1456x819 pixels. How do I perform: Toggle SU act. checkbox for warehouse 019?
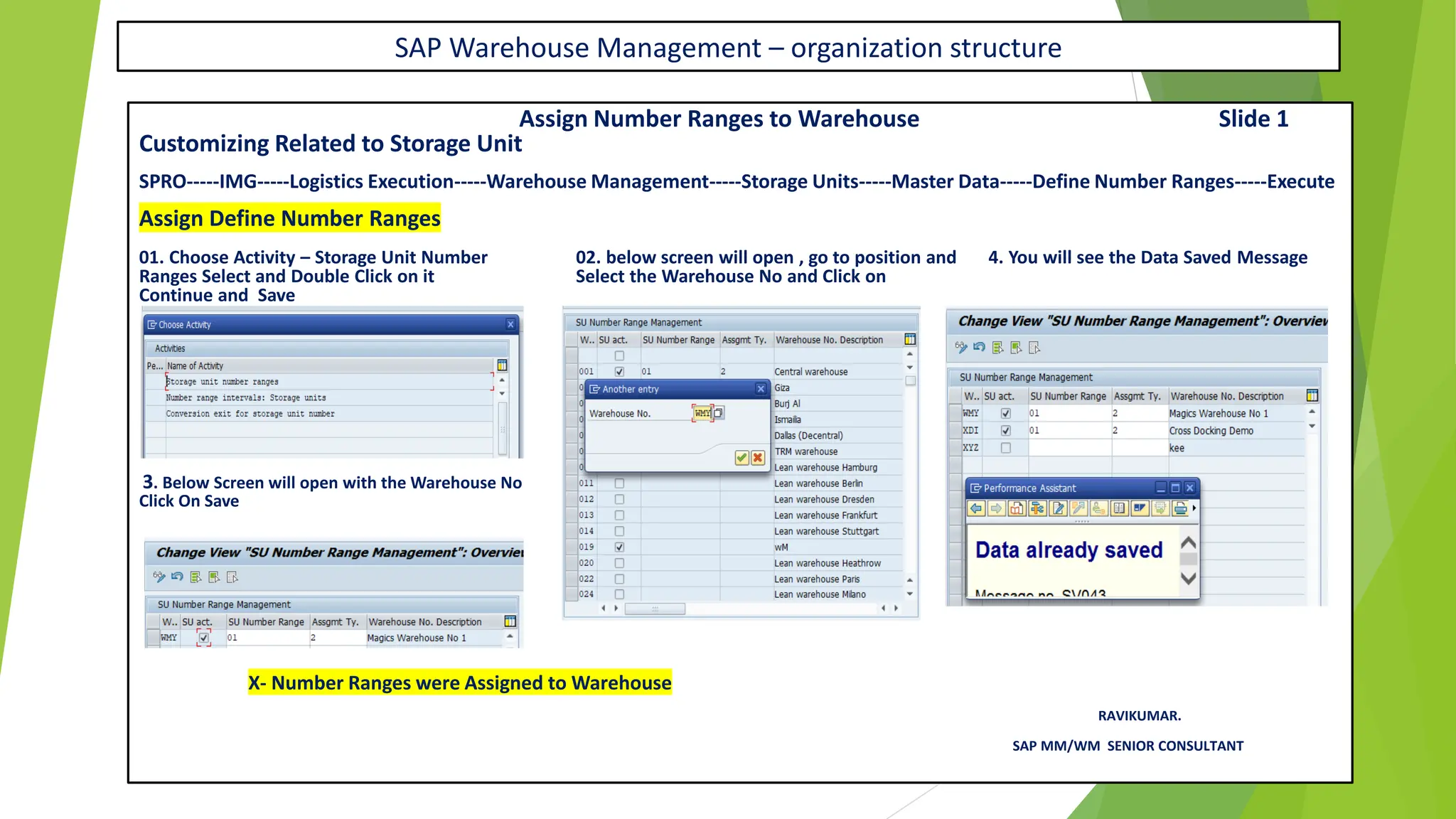click(x=619, y=547)
